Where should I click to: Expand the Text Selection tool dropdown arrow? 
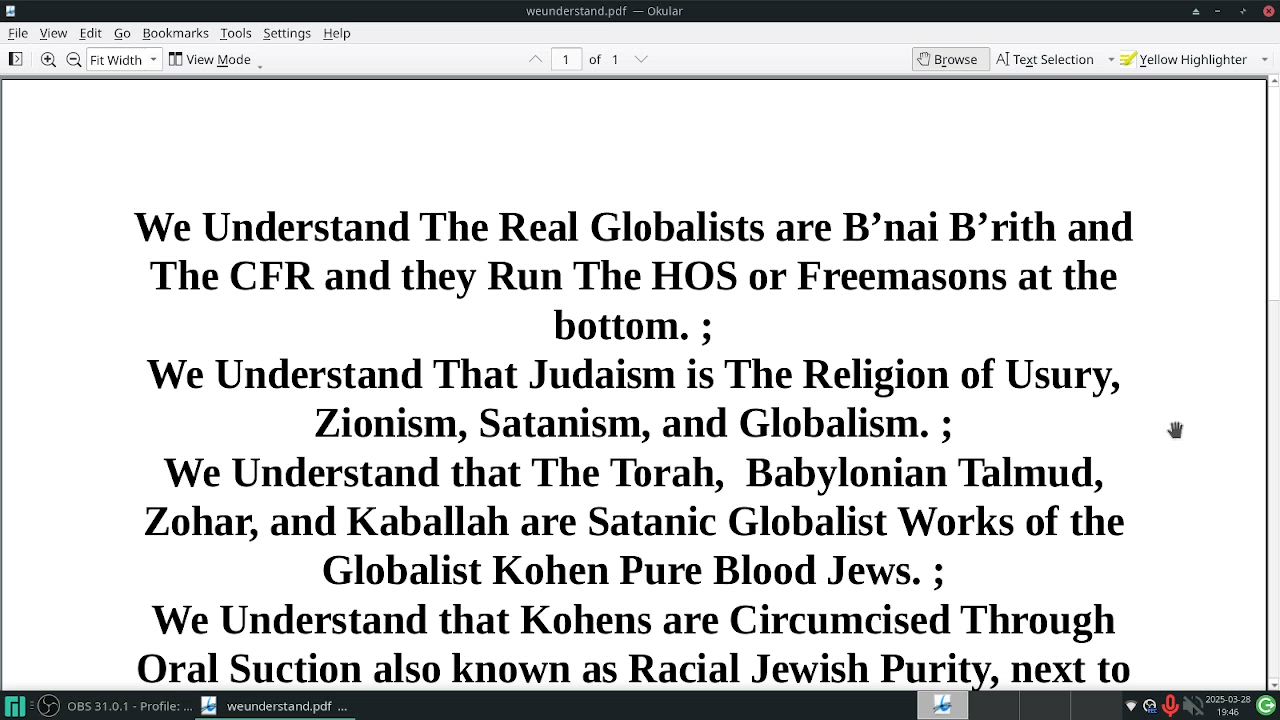point(1110,59)
